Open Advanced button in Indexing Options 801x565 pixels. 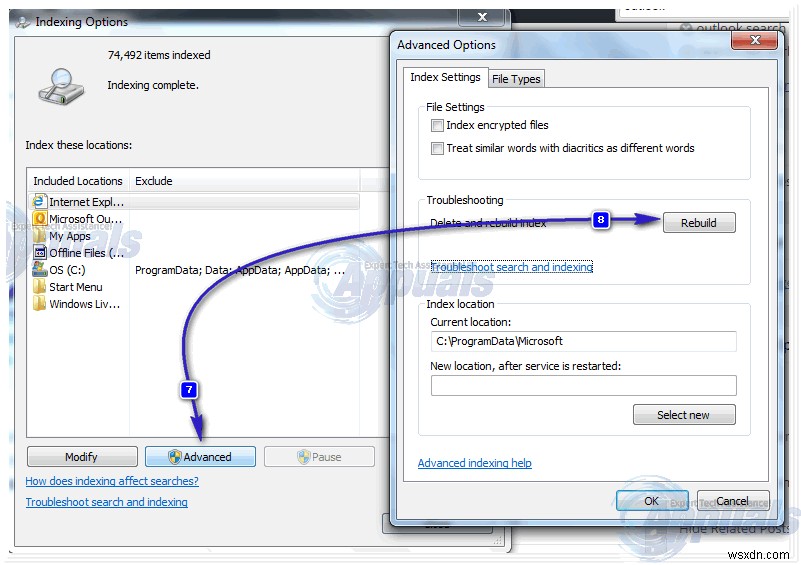click(200, 457)
